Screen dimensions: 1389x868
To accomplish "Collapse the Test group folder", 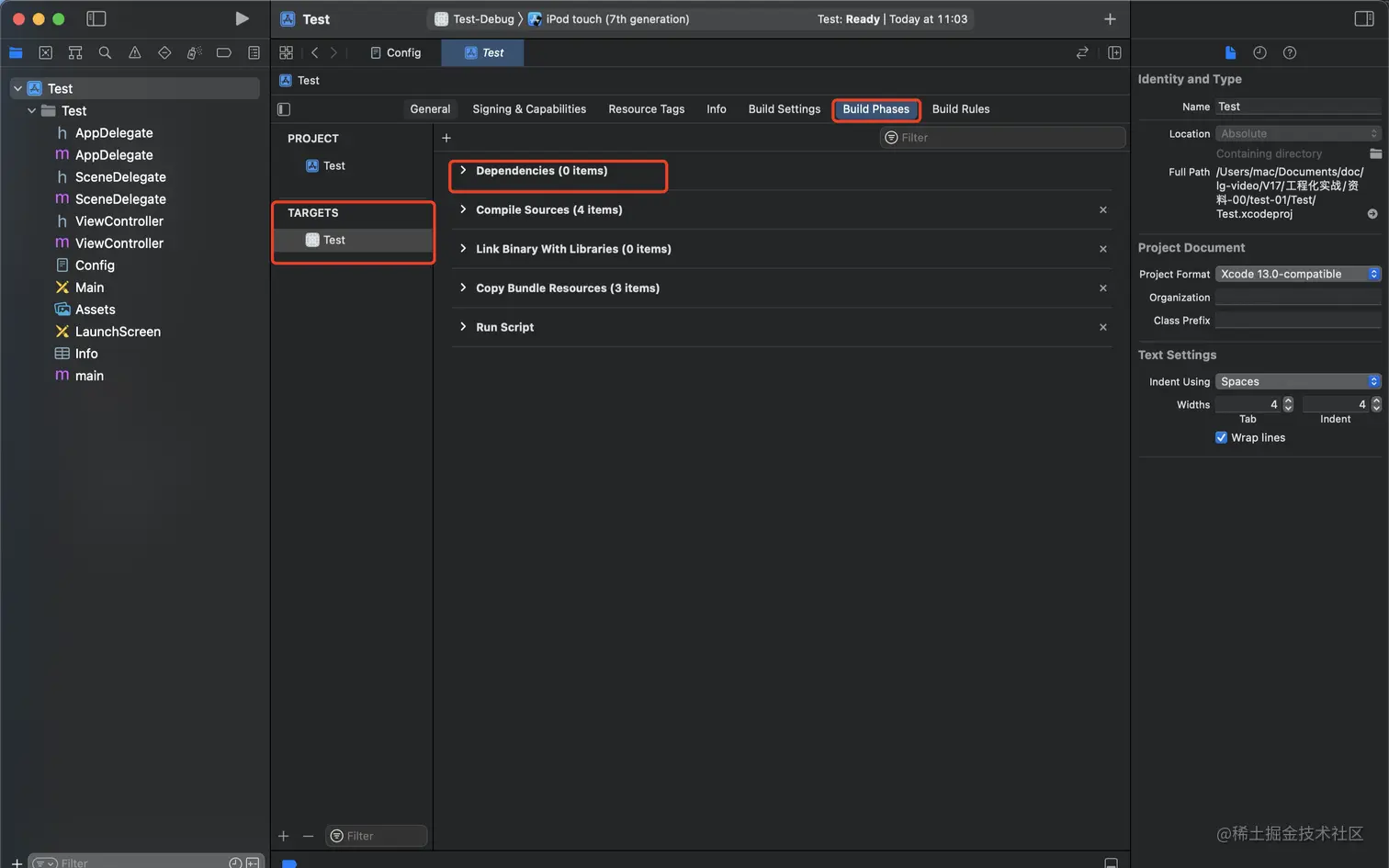I will tap(32, 110).
